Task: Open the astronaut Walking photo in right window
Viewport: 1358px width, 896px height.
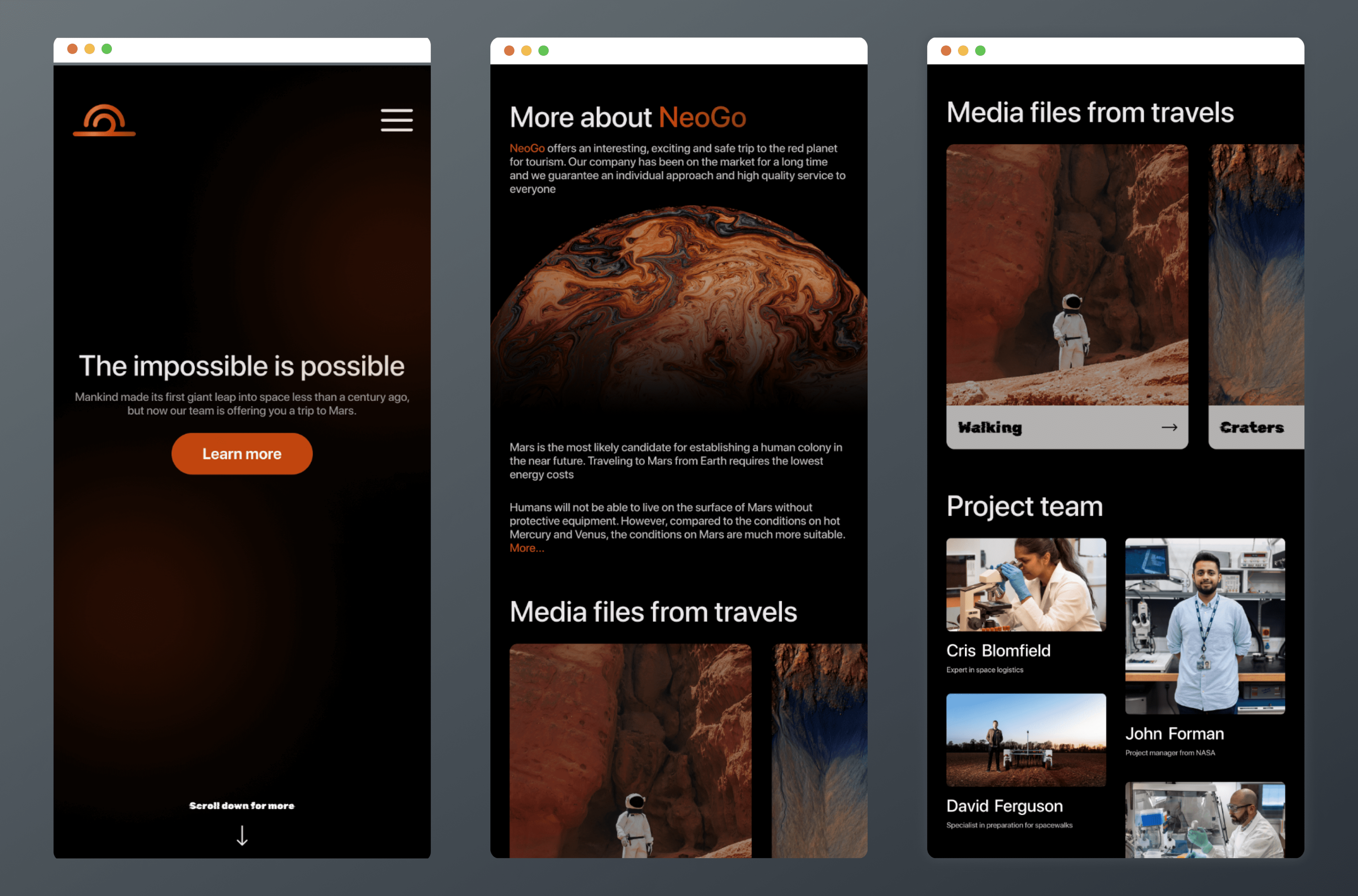Action: [1067, 275]
